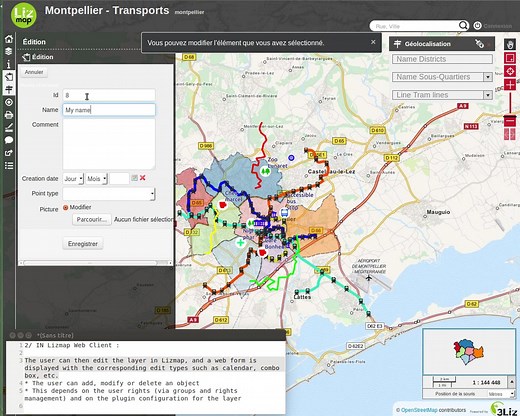Open the mouse position units dropdown

501,394
